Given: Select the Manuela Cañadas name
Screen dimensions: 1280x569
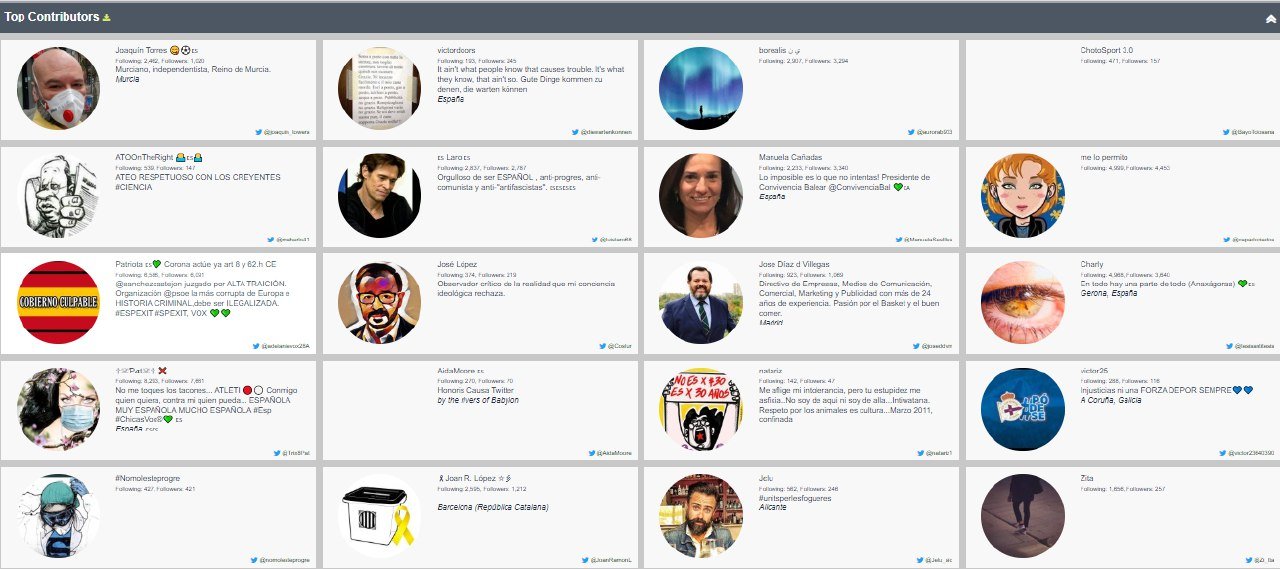Looking at the screenshot, I should point(790,158).
